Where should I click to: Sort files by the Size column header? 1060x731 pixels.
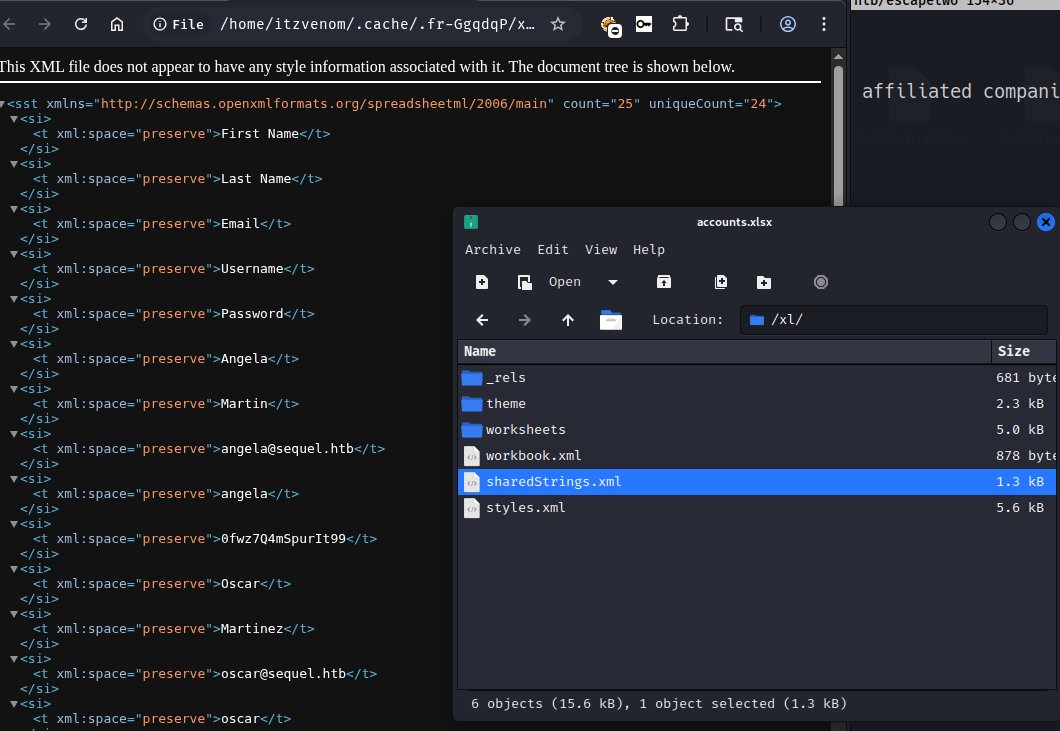point(1013,351)
